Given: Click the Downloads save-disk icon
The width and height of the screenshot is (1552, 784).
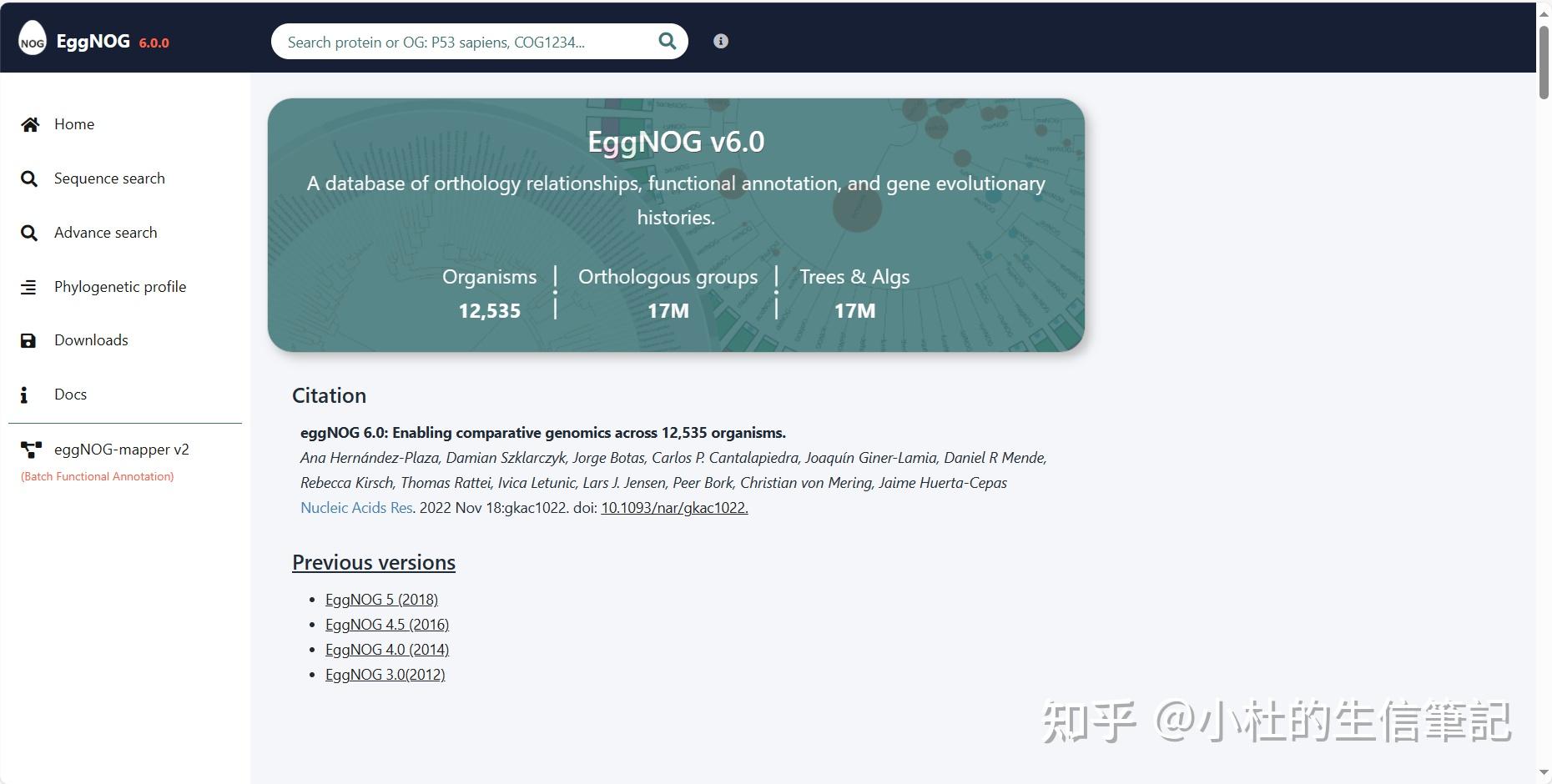Looking at the screenshot, I should [29, 340].
